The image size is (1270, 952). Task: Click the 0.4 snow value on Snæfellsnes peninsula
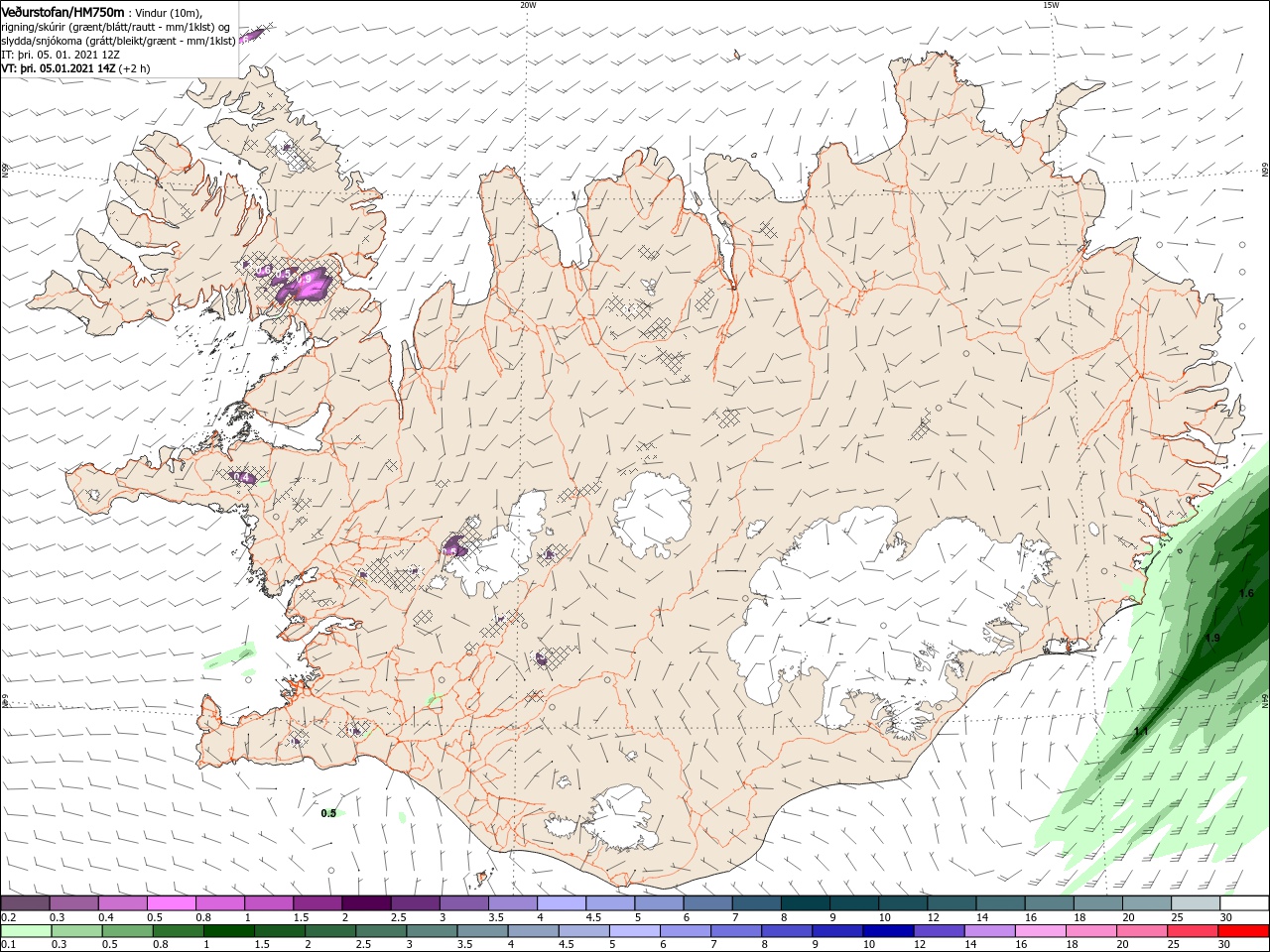point(240,477)
